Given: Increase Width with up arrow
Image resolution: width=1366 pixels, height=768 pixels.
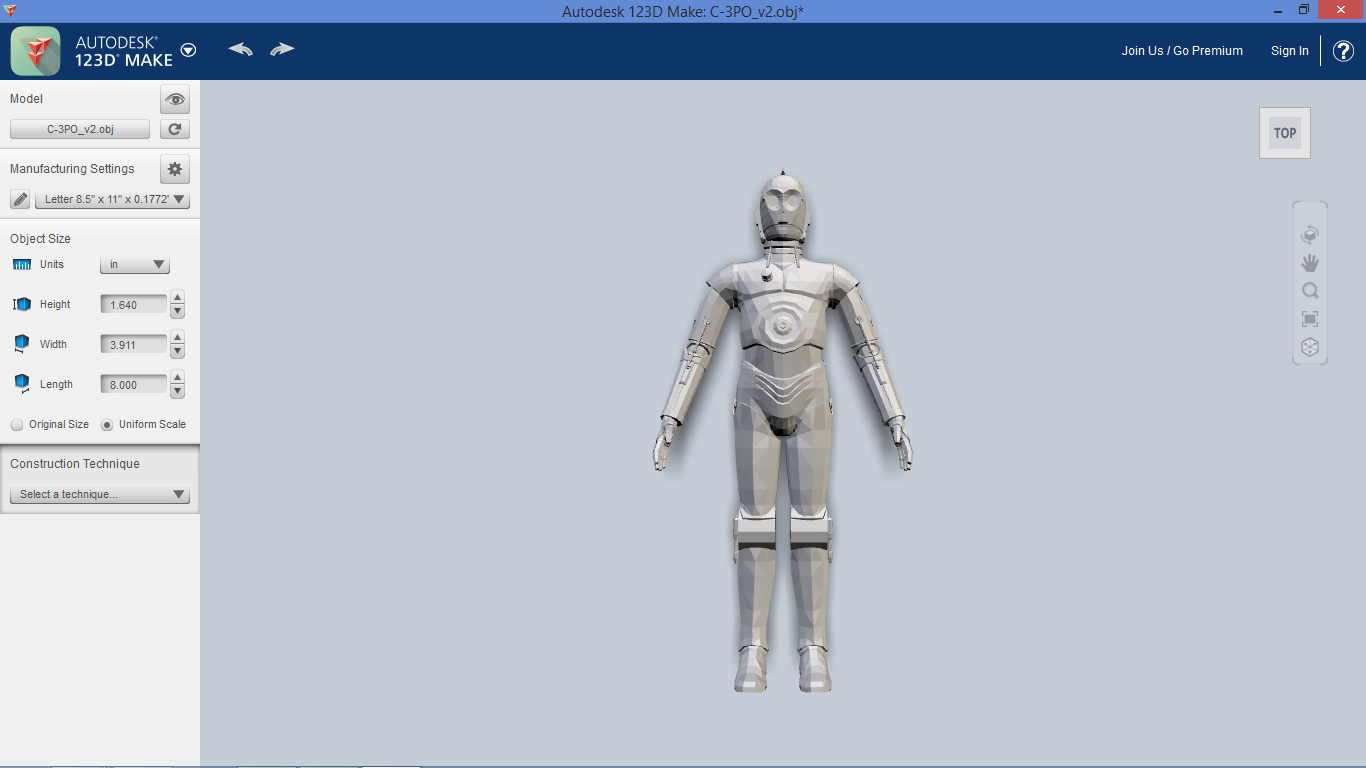Looking at the screenshot, I should [178, 337].
